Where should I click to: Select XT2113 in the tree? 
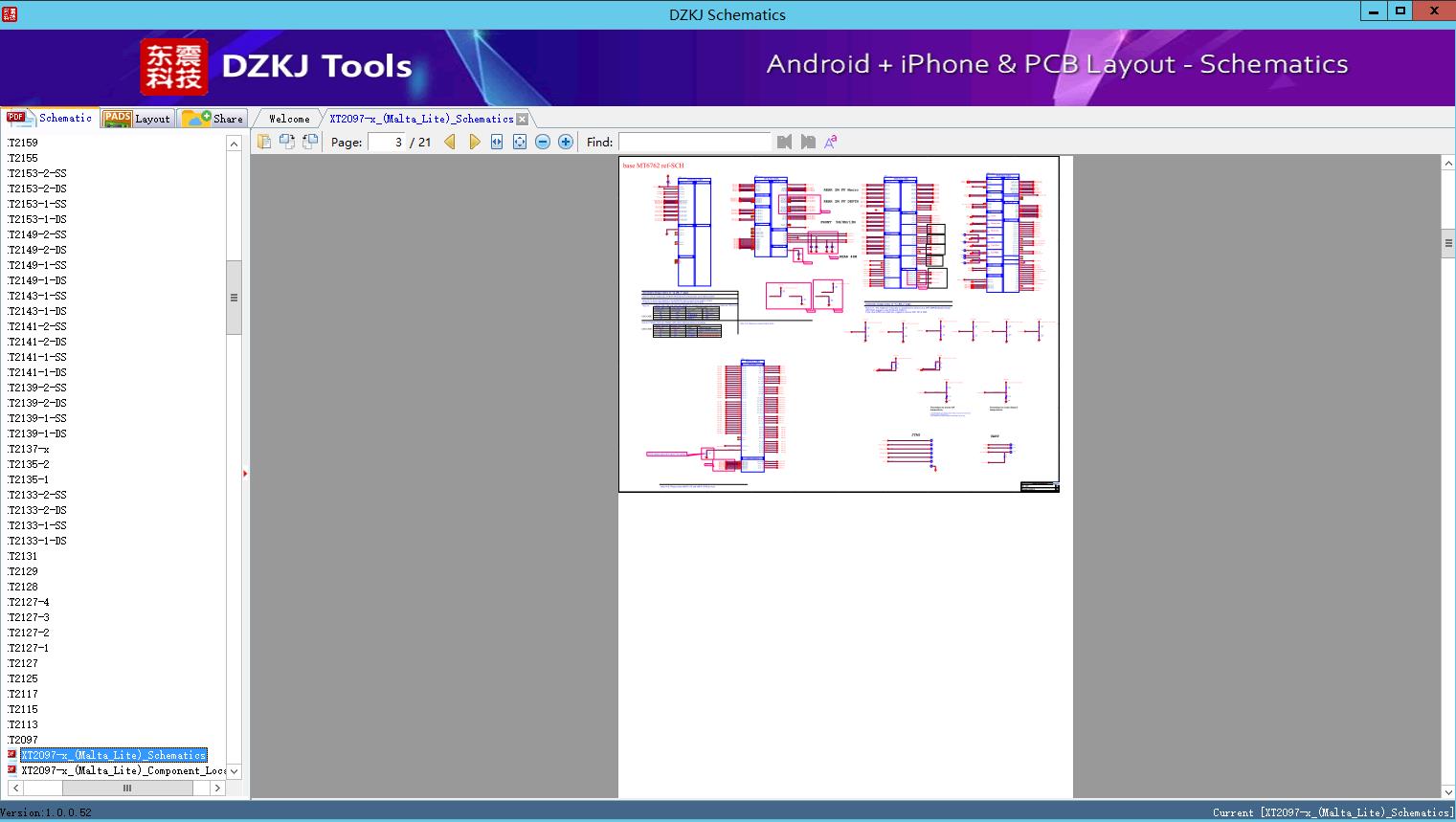point(23,724)
